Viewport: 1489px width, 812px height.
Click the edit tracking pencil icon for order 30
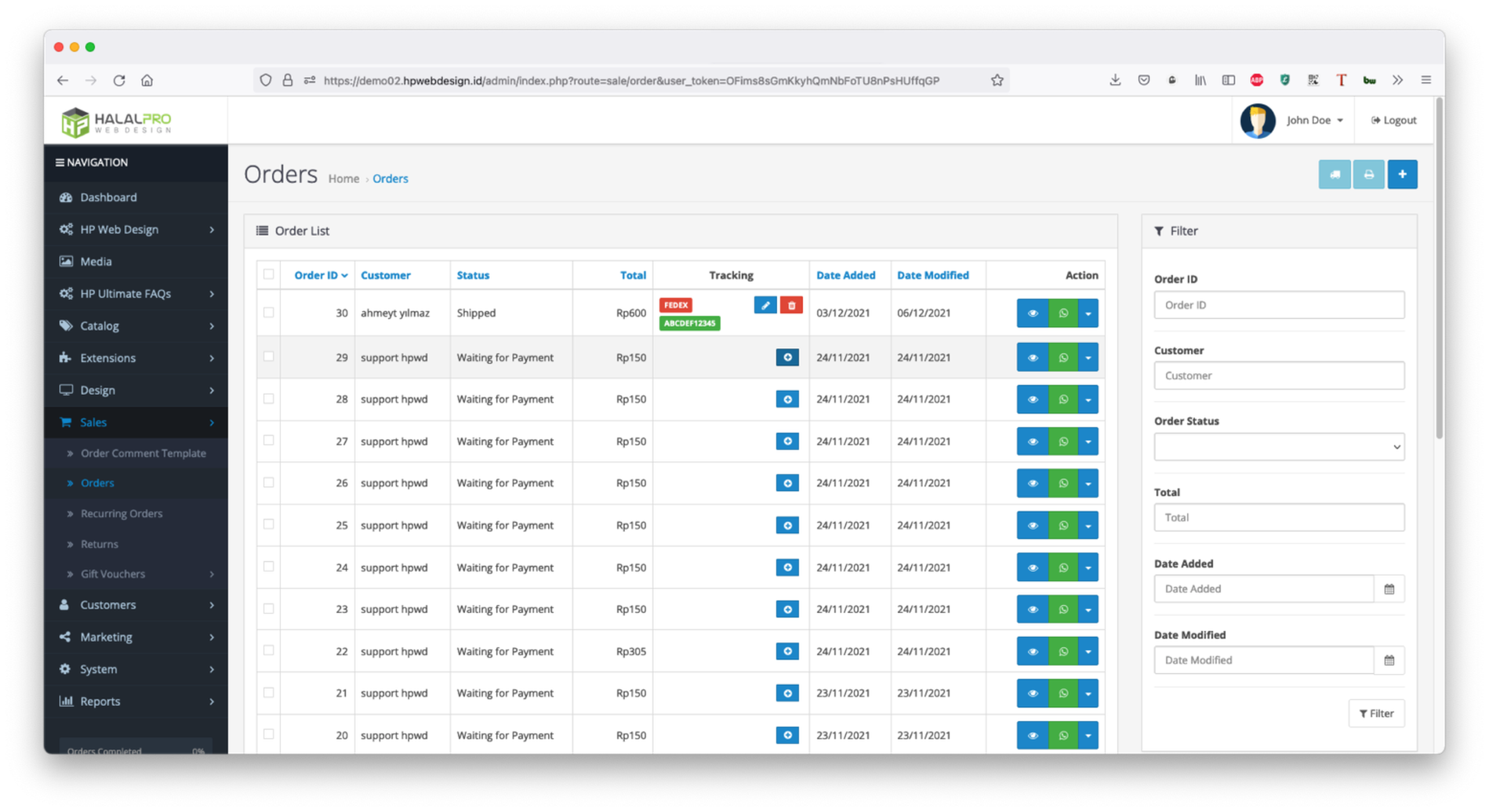coord(764,305)
